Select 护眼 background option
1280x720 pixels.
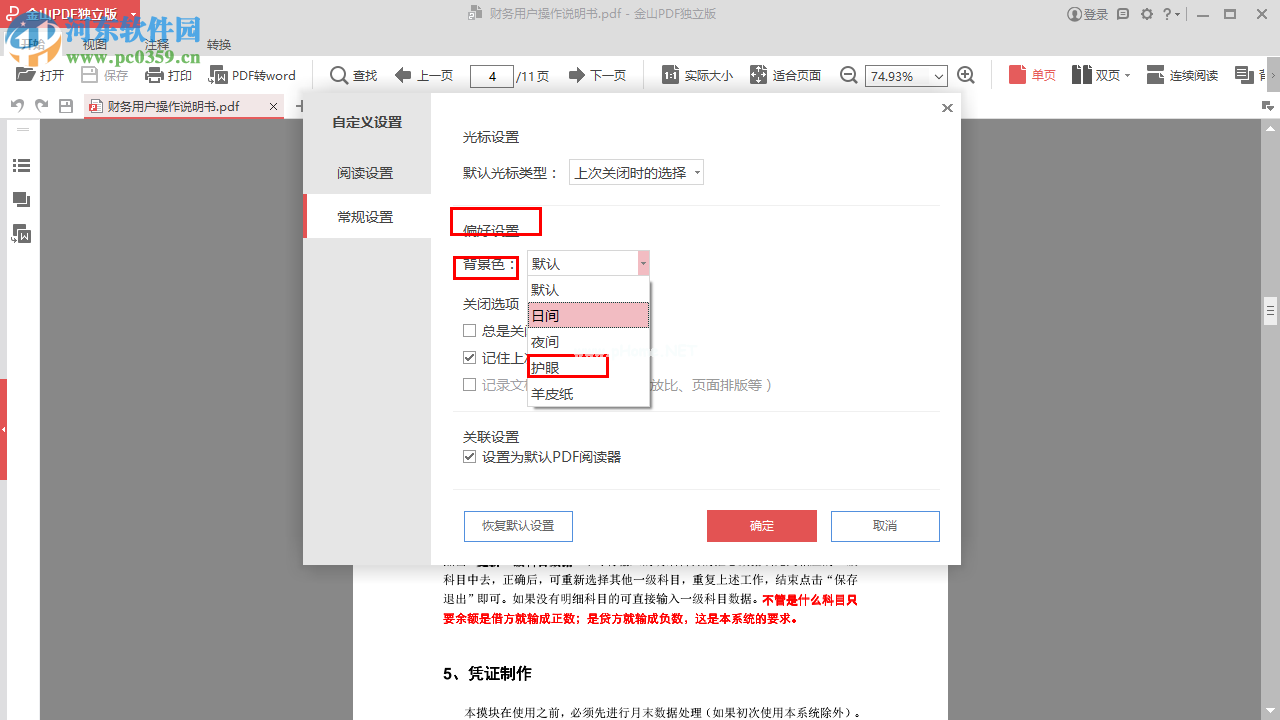(x=589, y=368)
